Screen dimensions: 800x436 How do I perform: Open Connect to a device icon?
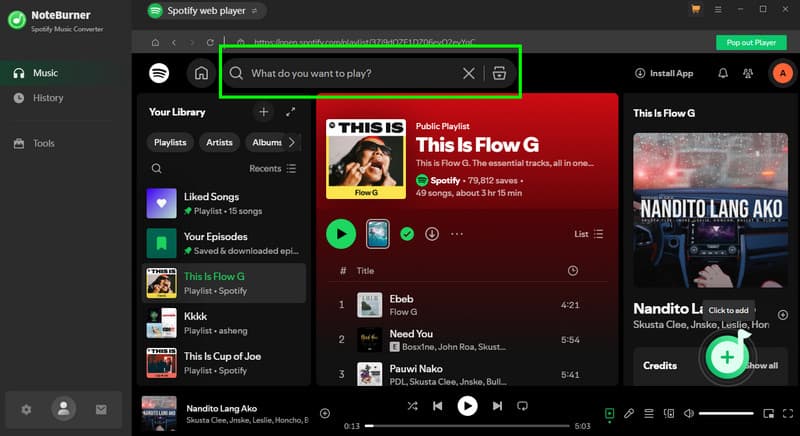pyautogui.click(x=669, y=414)
